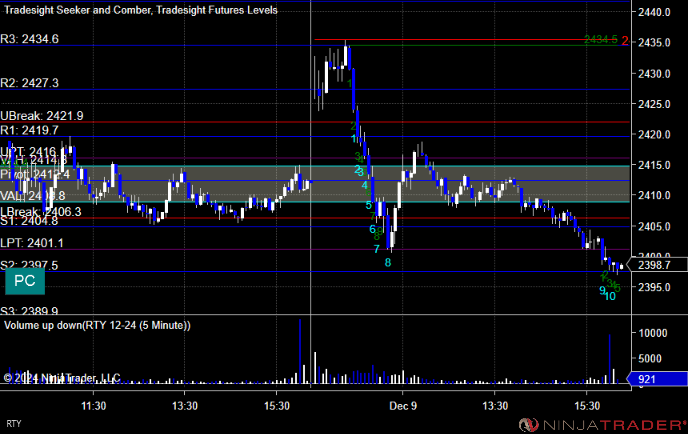
Task: Click the 11:30 time axis label
Action: (x=93, y=406)
